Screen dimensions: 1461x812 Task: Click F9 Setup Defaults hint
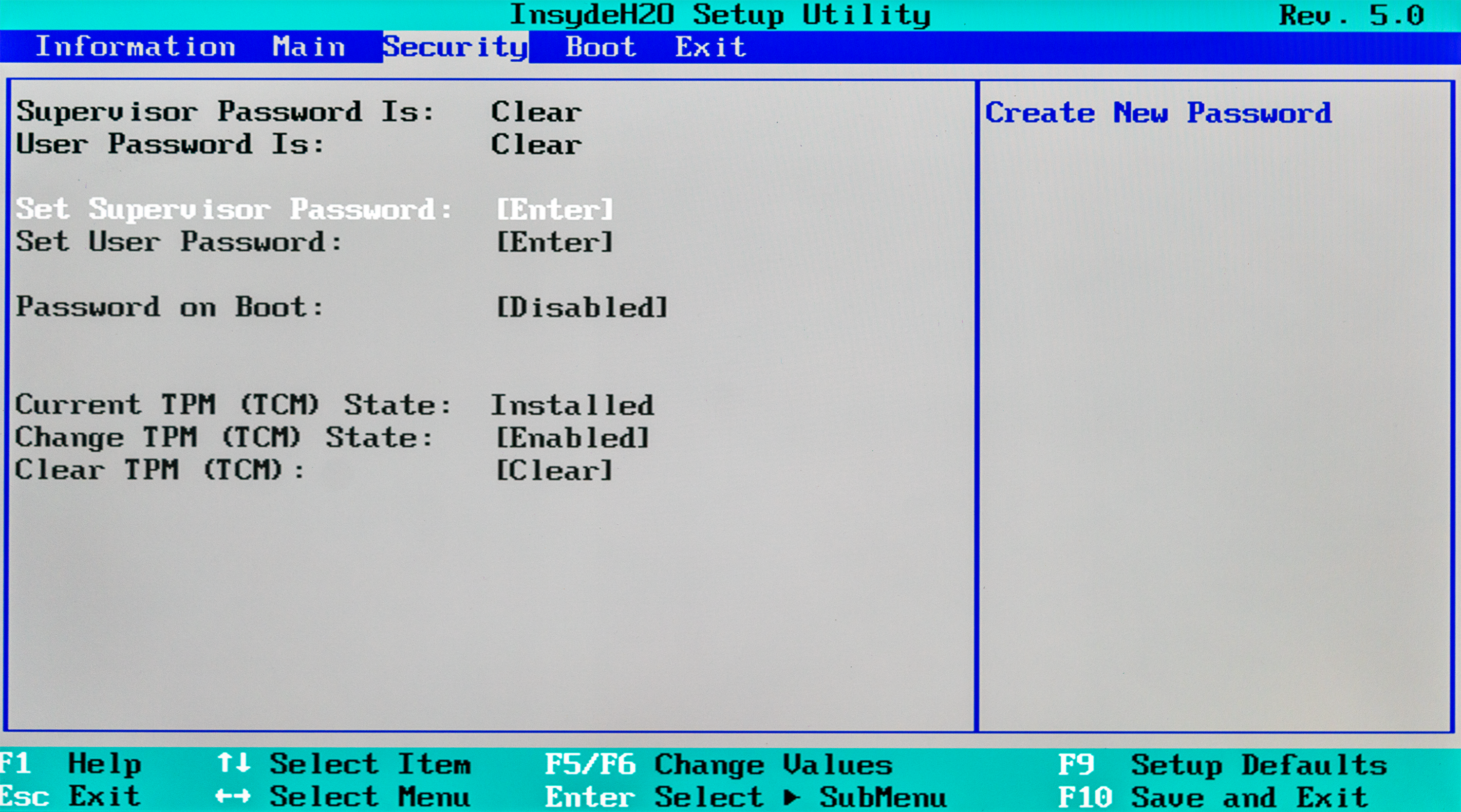(1222, 764)
